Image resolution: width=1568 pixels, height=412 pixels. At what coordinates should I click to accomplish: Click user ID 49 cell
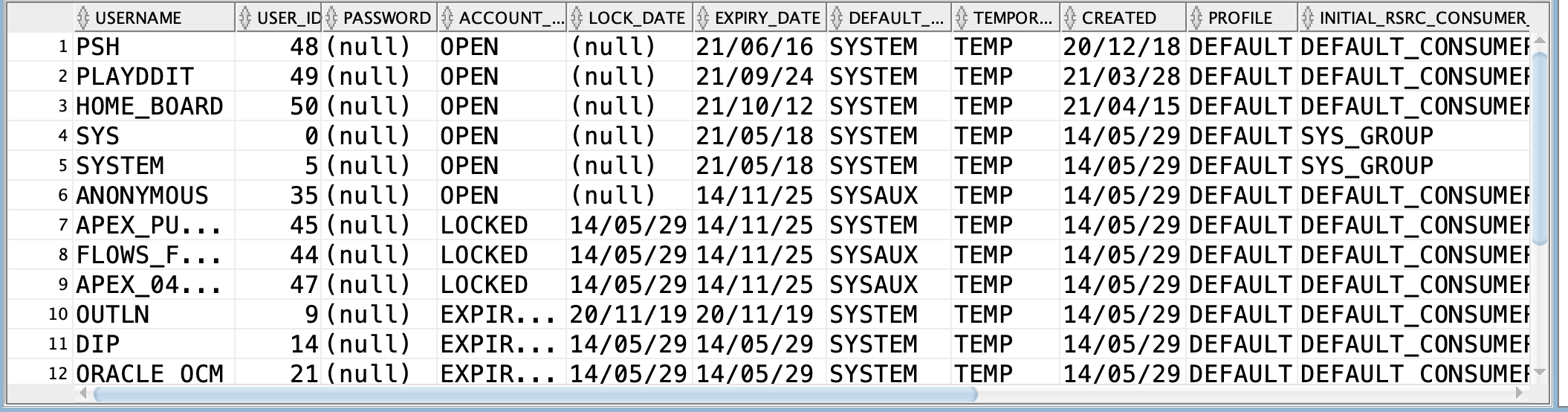click(279, 77)
